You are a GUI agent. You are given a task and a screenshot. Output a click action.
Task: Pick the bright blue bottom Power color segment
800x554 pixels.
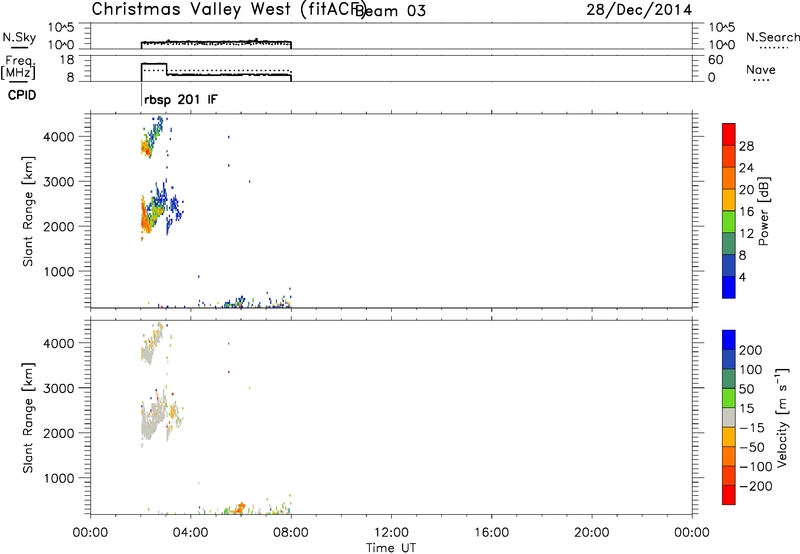pyautogui.click(x=729, y=287)
